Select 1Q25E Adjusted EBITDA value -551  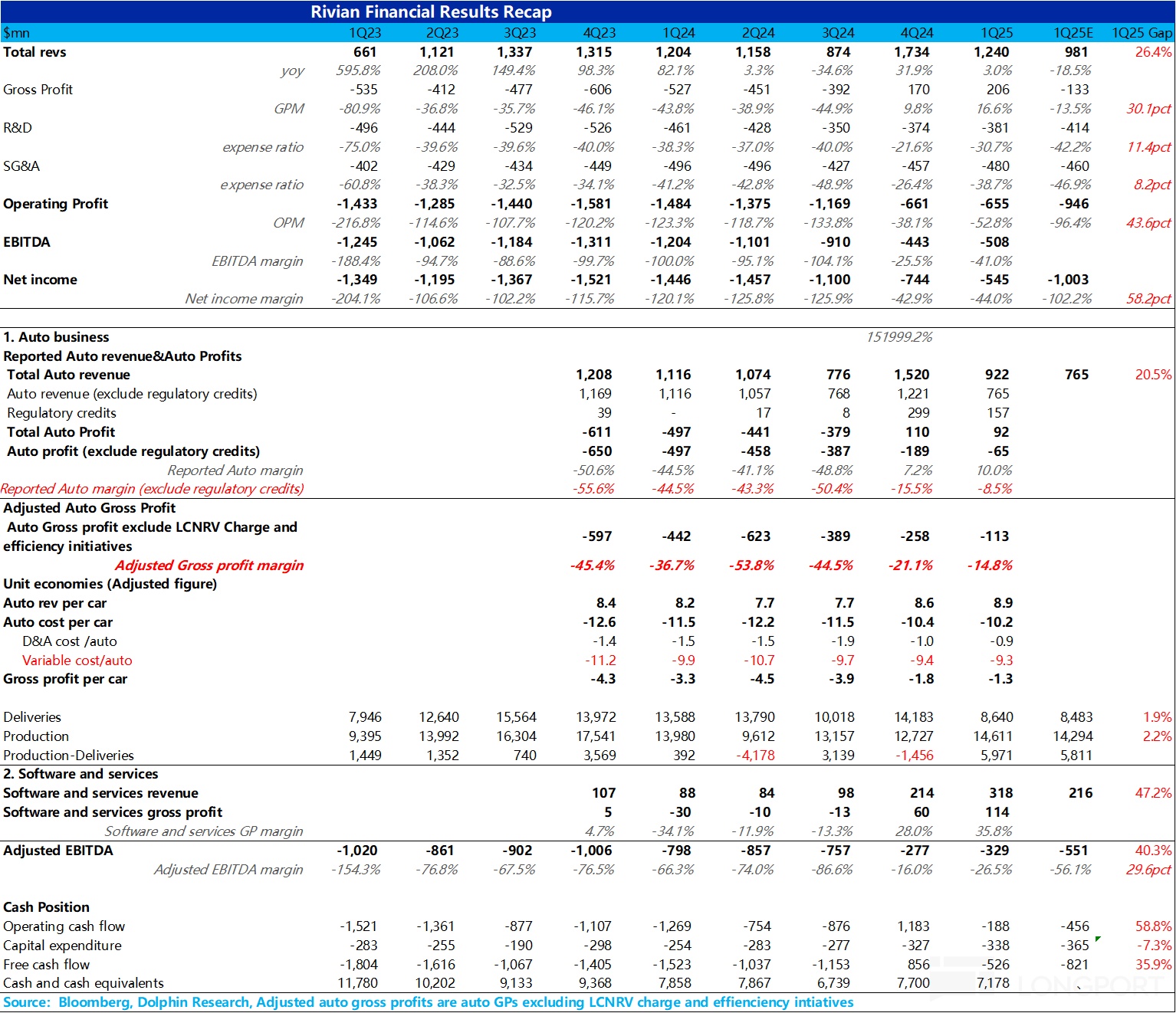coord(1075,851)
